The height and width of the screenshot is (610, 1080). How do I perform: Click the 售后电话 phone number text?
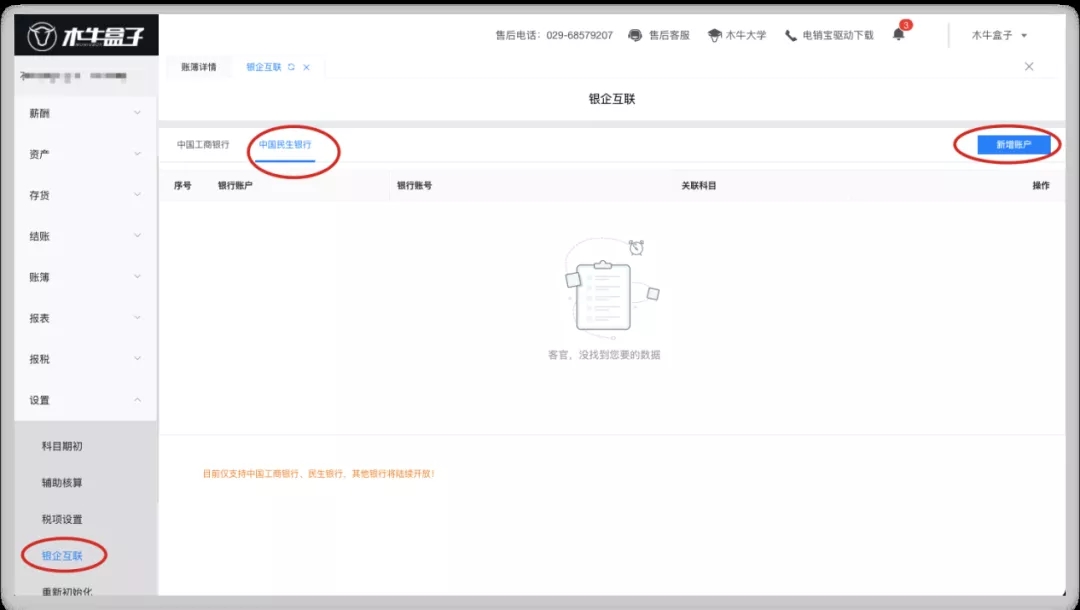click(x=554, y=35)
